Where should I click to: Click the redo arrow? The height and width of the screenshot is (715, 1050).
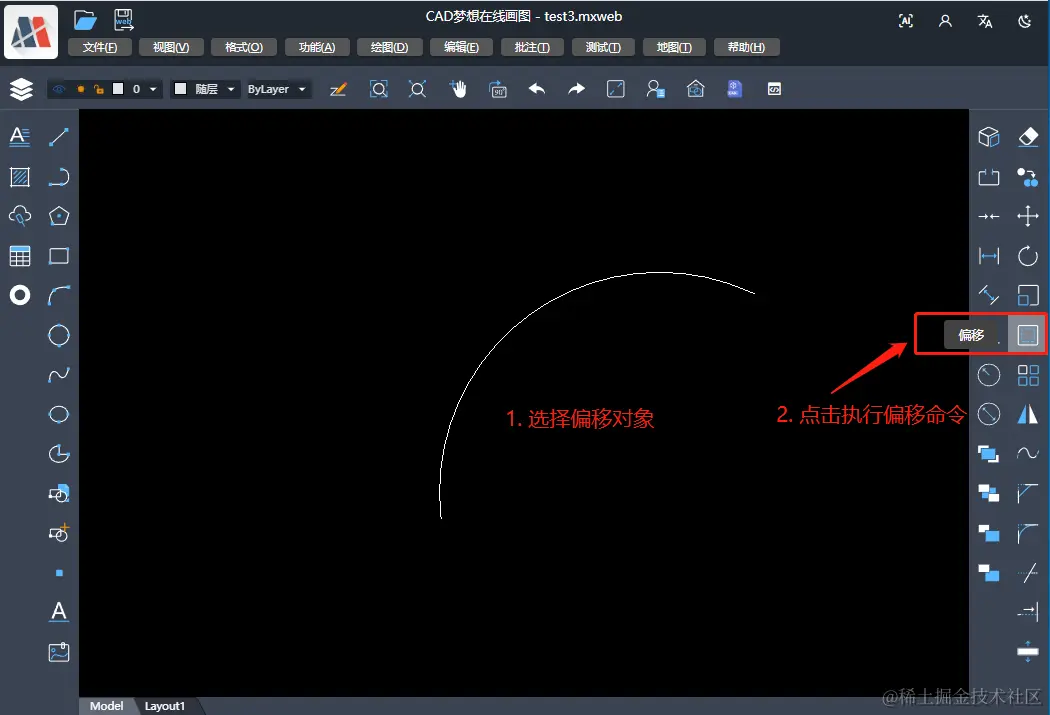point(577,88)
